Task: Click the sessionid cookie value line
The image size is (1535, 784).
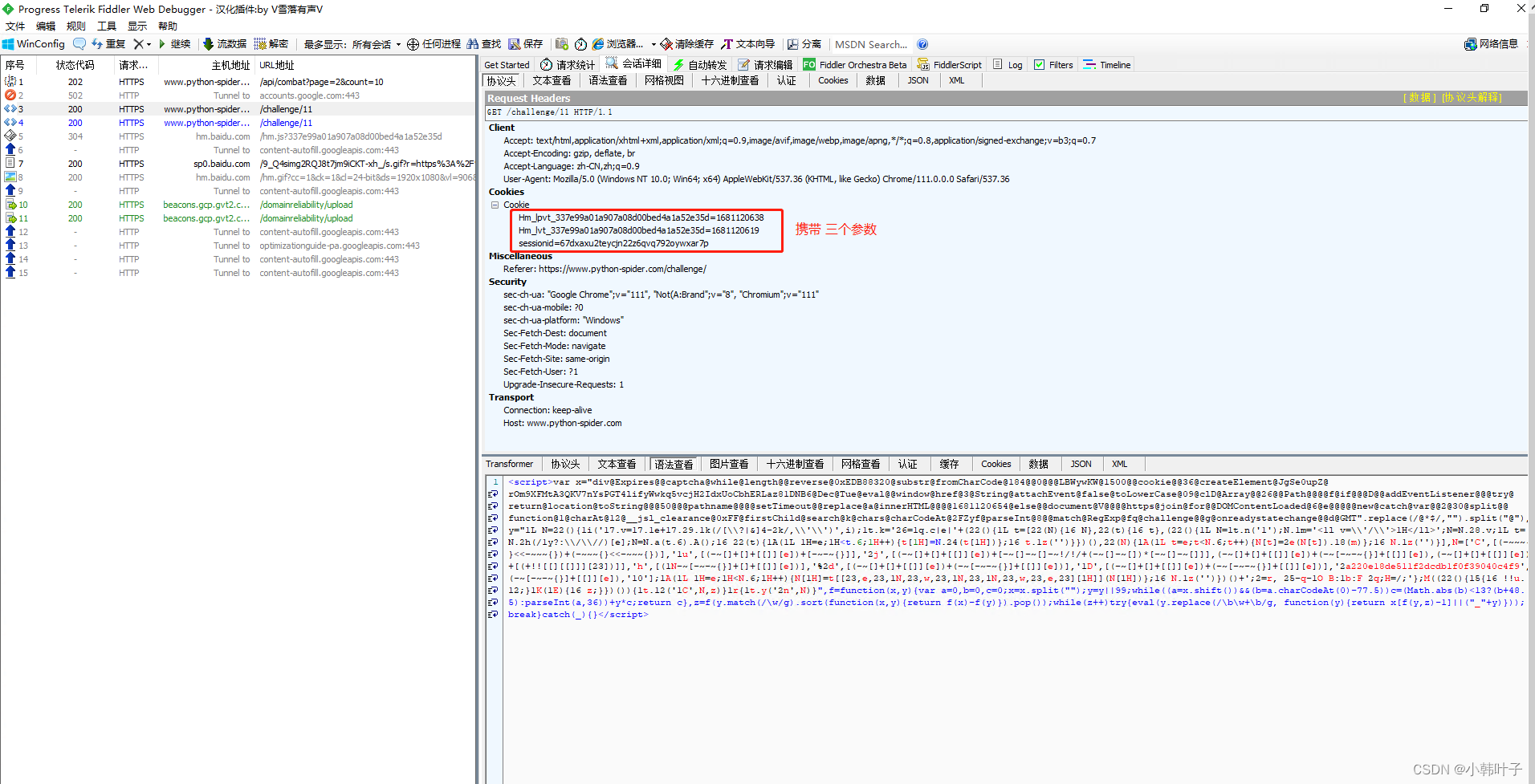Action: coord(613,243)
